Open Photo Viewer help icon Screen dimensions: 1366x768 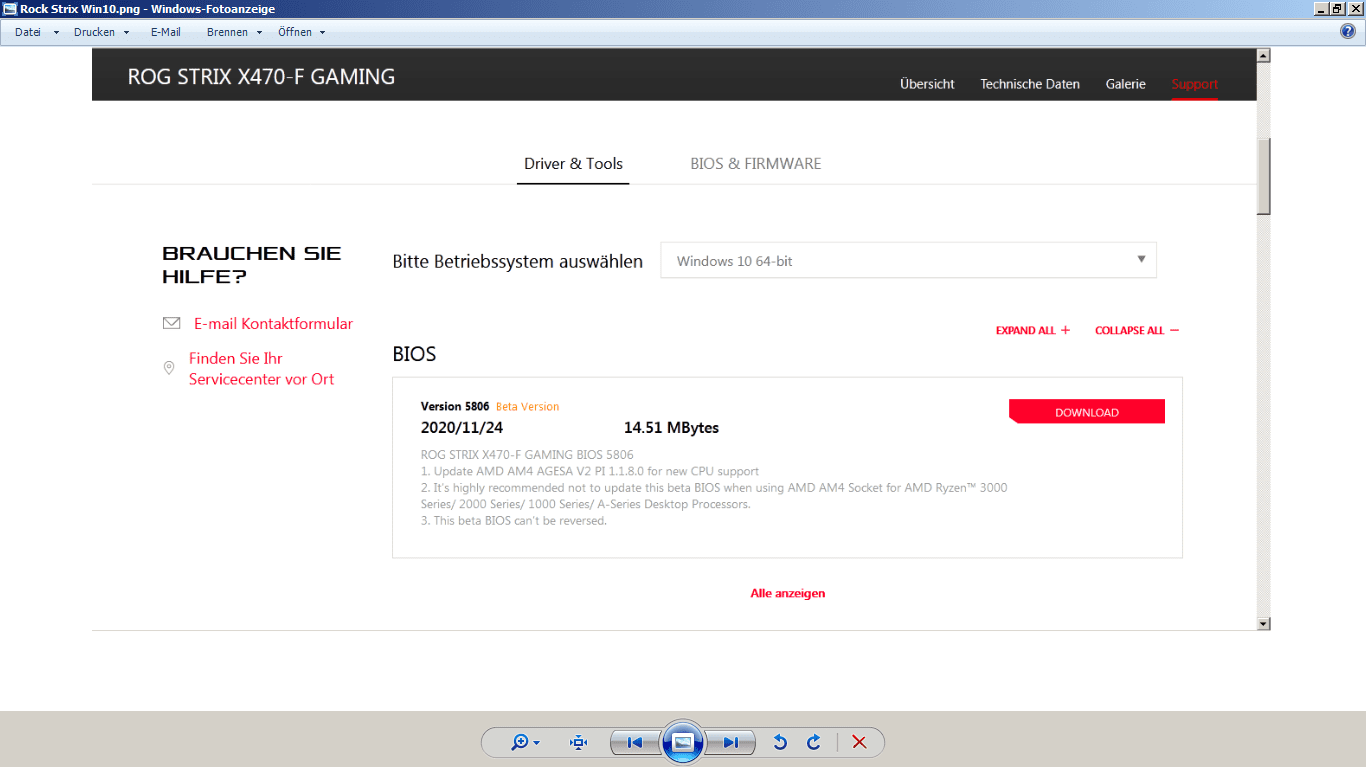(x=1347, y=31)
